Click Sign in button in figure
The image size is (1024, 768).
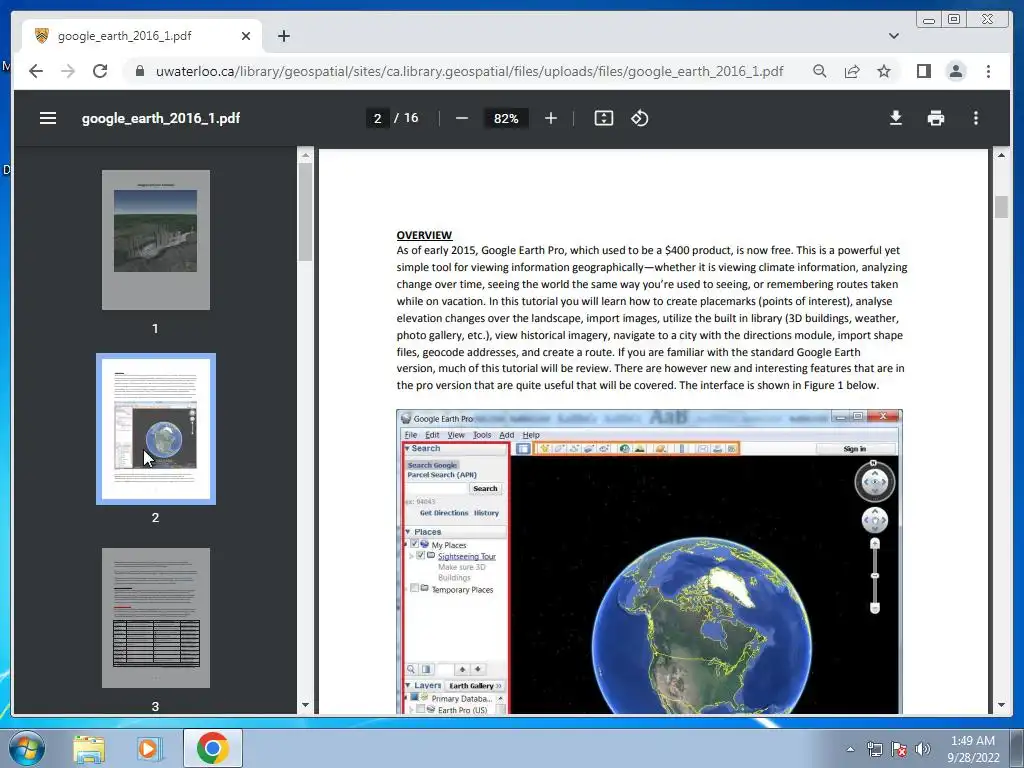[x=855, y=449]
